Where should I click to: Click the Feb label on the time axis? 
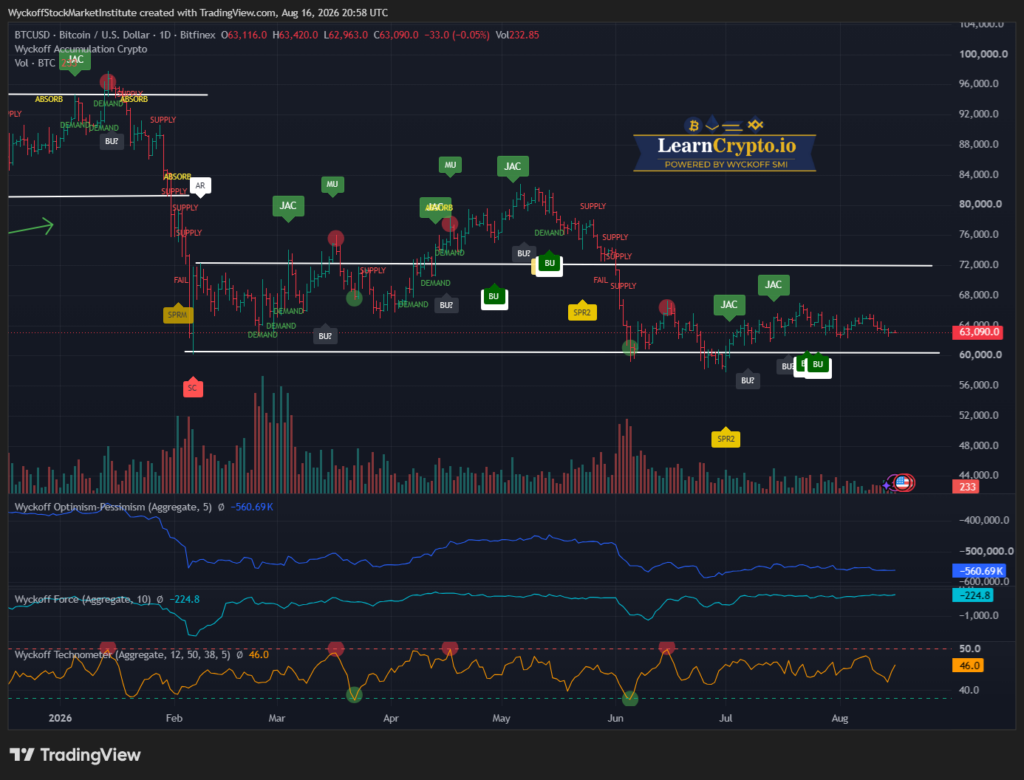(x=174, y=718)
